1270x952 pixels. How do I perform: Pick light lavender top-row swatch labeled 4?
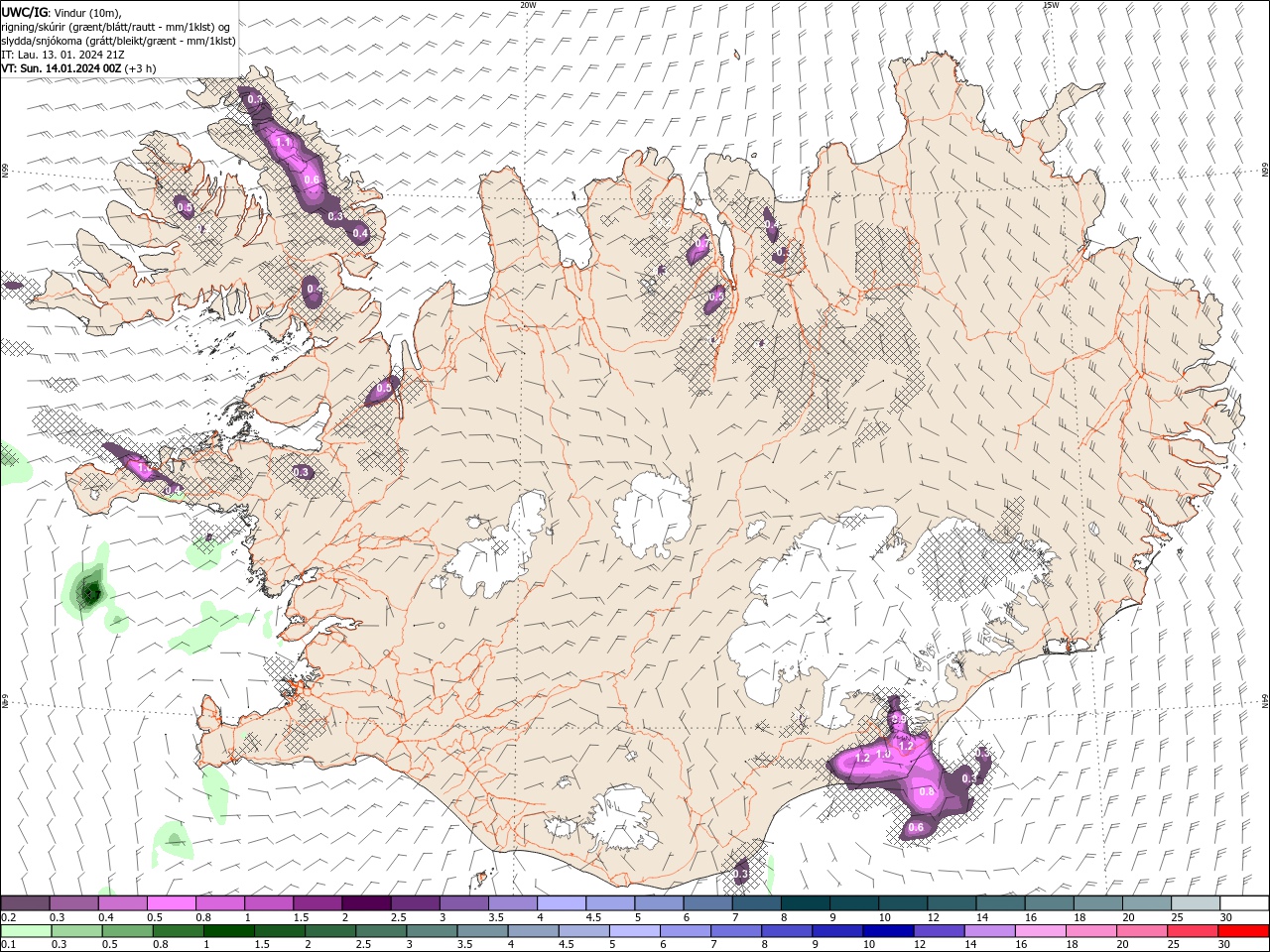pyautogui.click(x=562, y=903)
